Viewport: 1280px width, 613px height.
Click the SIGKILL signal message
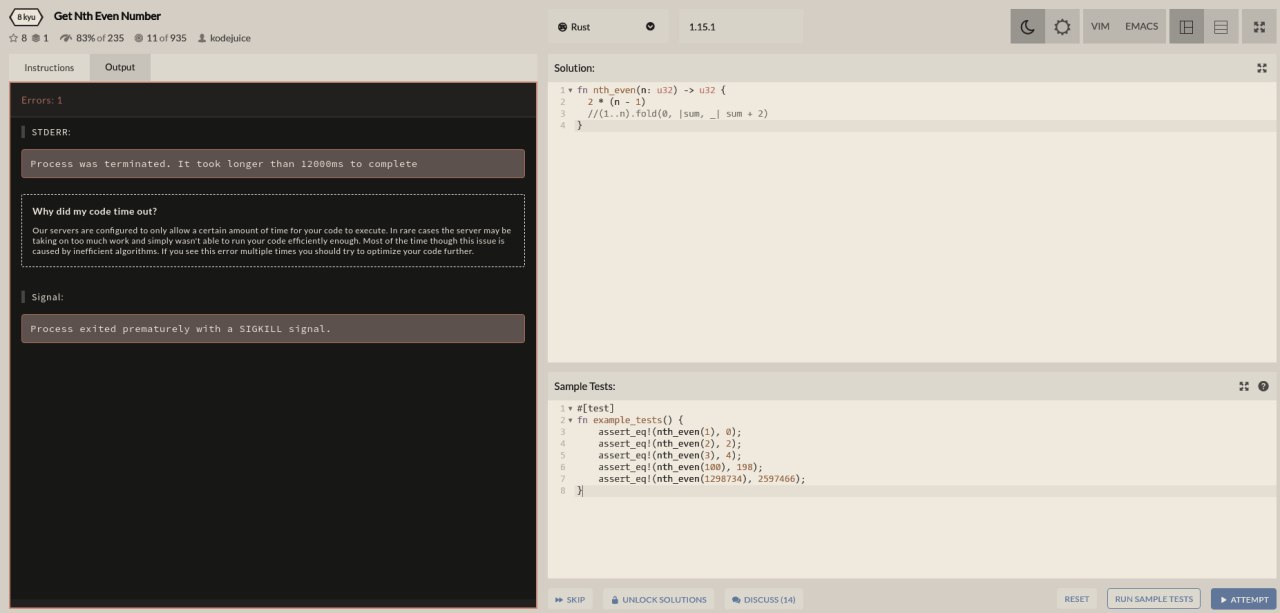(273, 329)
